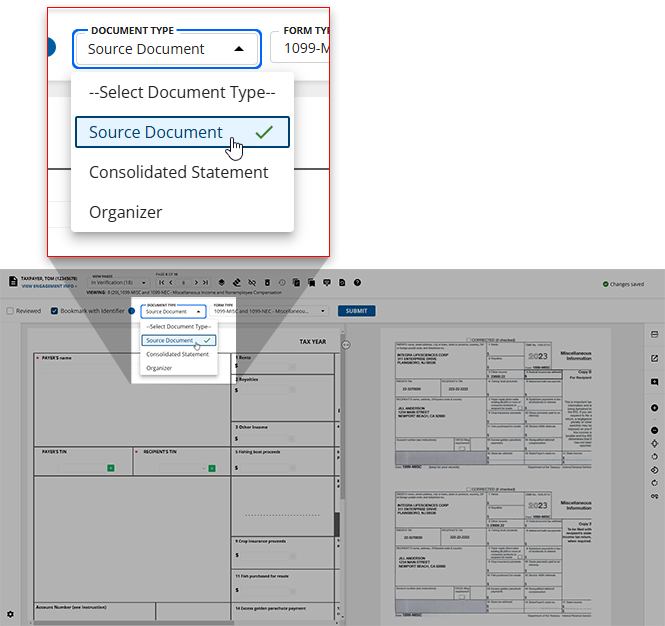The image size is (665, 626).
Task: Pick '--Select Document Type--' in the unmagnified list
Action: 179,327
